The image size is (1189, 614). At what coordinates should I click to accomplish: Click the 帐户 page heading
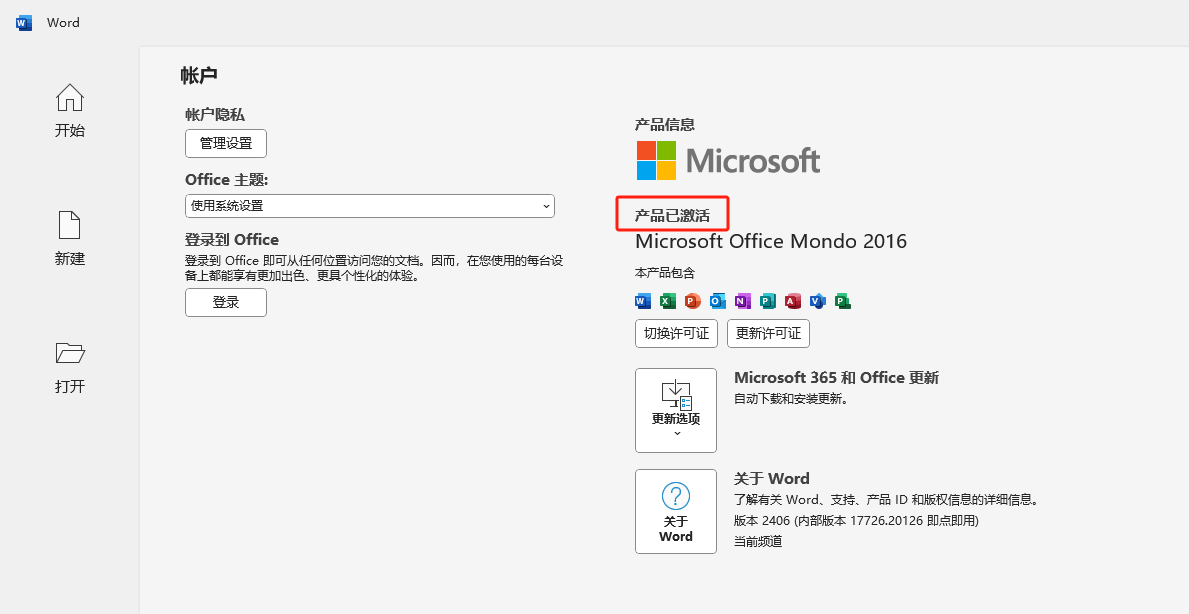[199, 75]
